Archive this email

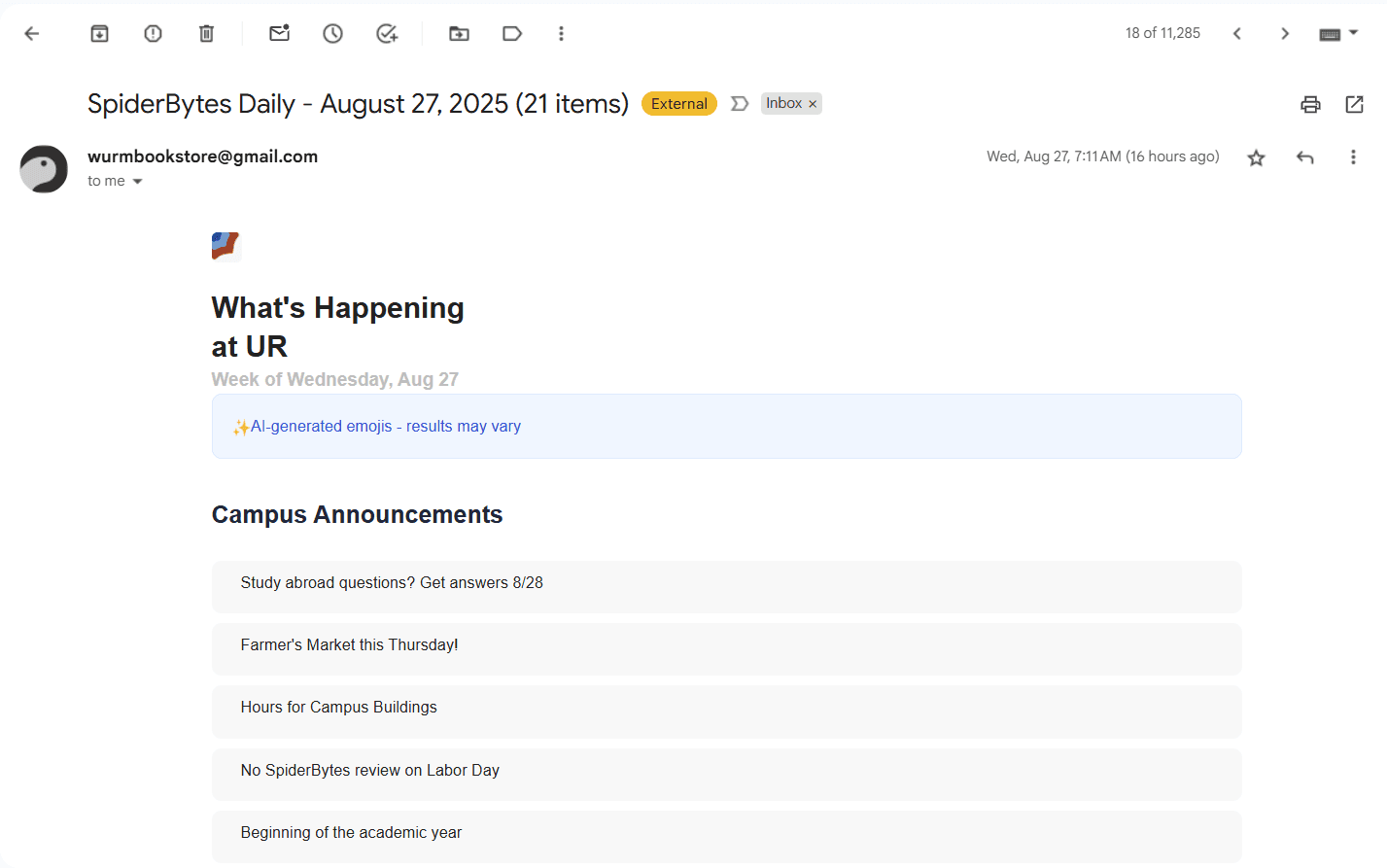(x=99, y=34)
